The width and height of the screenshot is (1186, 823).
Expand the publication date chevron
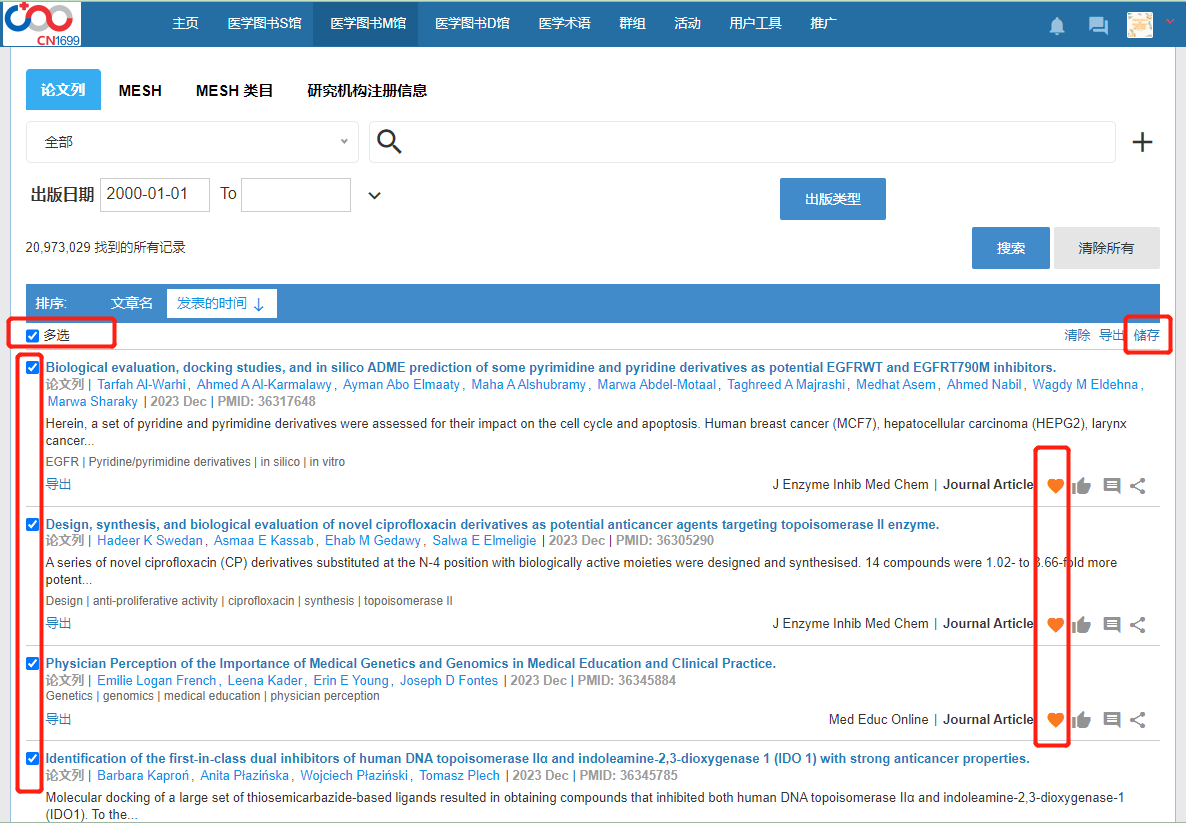374,195
